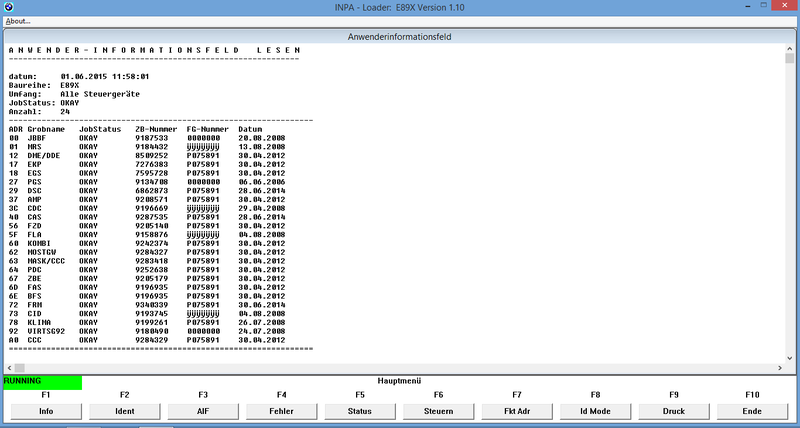Select the MRS control unit row

147,147
